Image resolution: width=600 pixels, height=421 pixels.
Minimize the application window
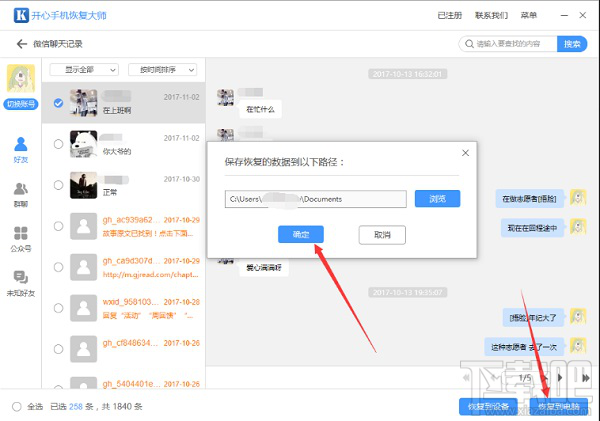point(564,15)
